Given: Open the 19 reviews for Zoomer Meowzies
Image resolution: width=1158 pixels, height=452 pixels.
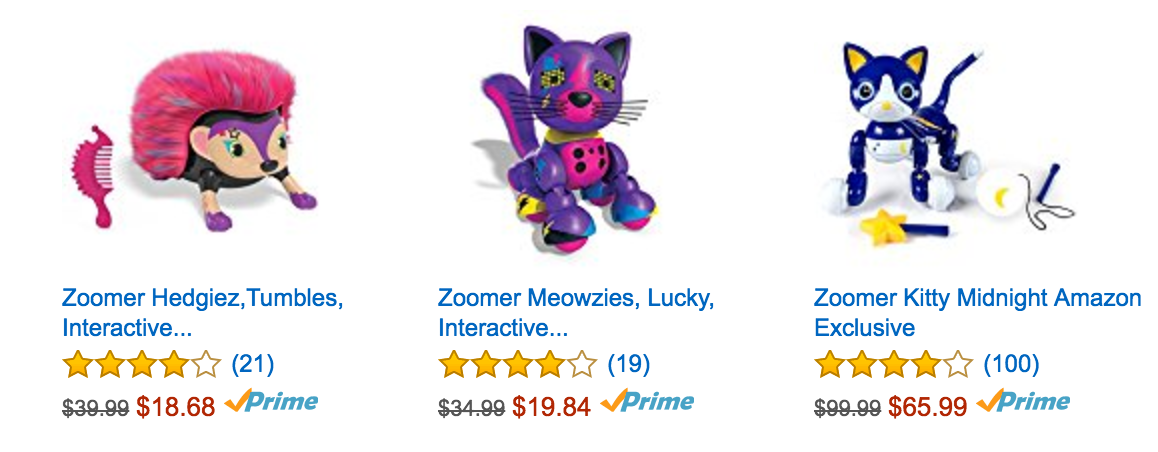Looking at the screenshot, I should coord(628,364).
